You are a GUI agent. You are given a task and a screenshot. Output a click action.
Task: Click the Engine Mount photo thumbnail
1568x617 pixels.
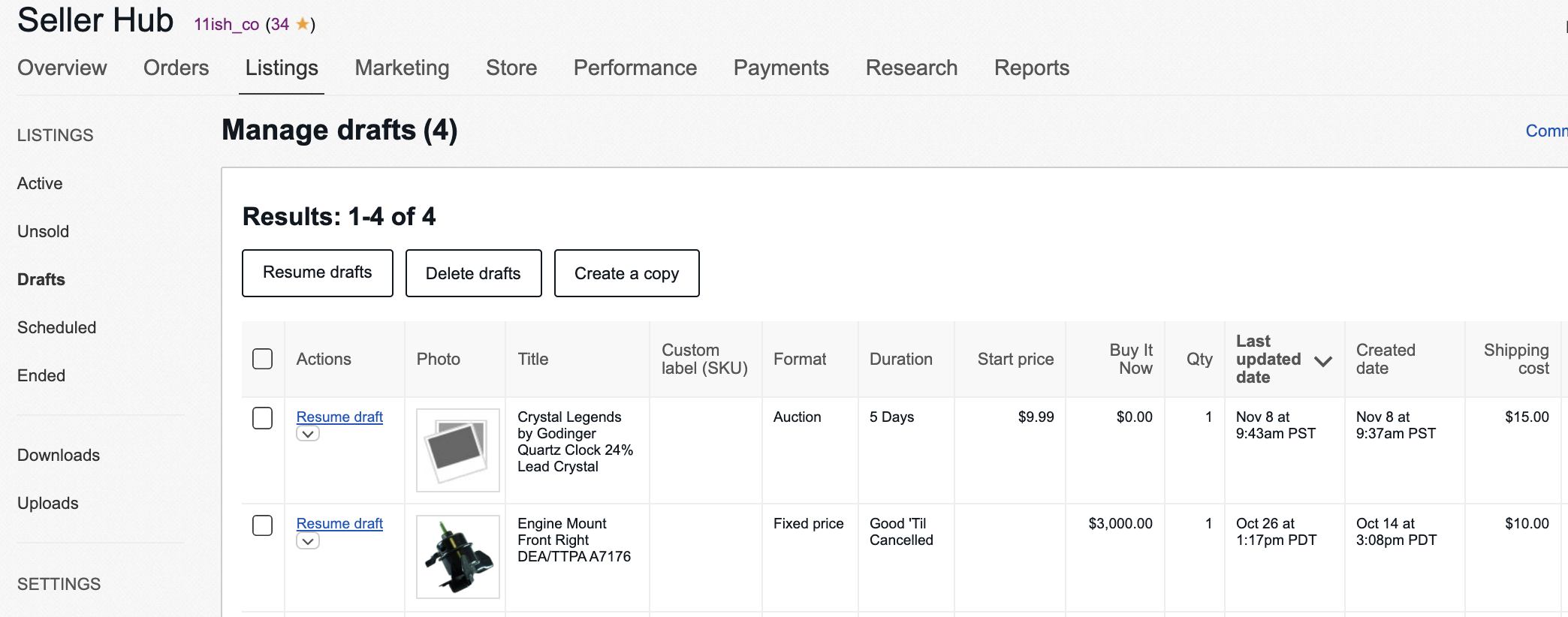(458, 557)
